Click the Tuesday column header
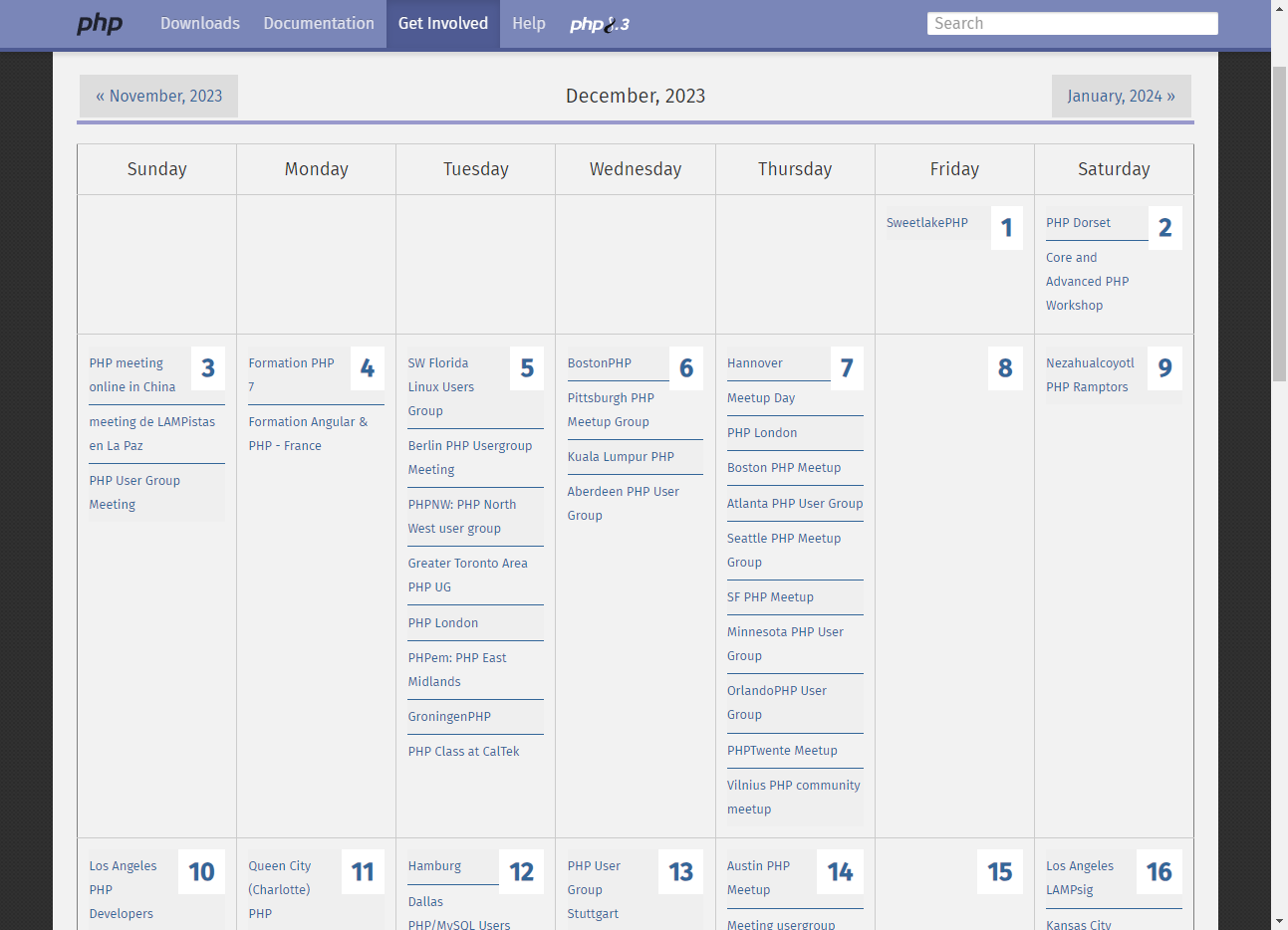Viewport: 1288px width, 930px height. click(x=476, y=169)
